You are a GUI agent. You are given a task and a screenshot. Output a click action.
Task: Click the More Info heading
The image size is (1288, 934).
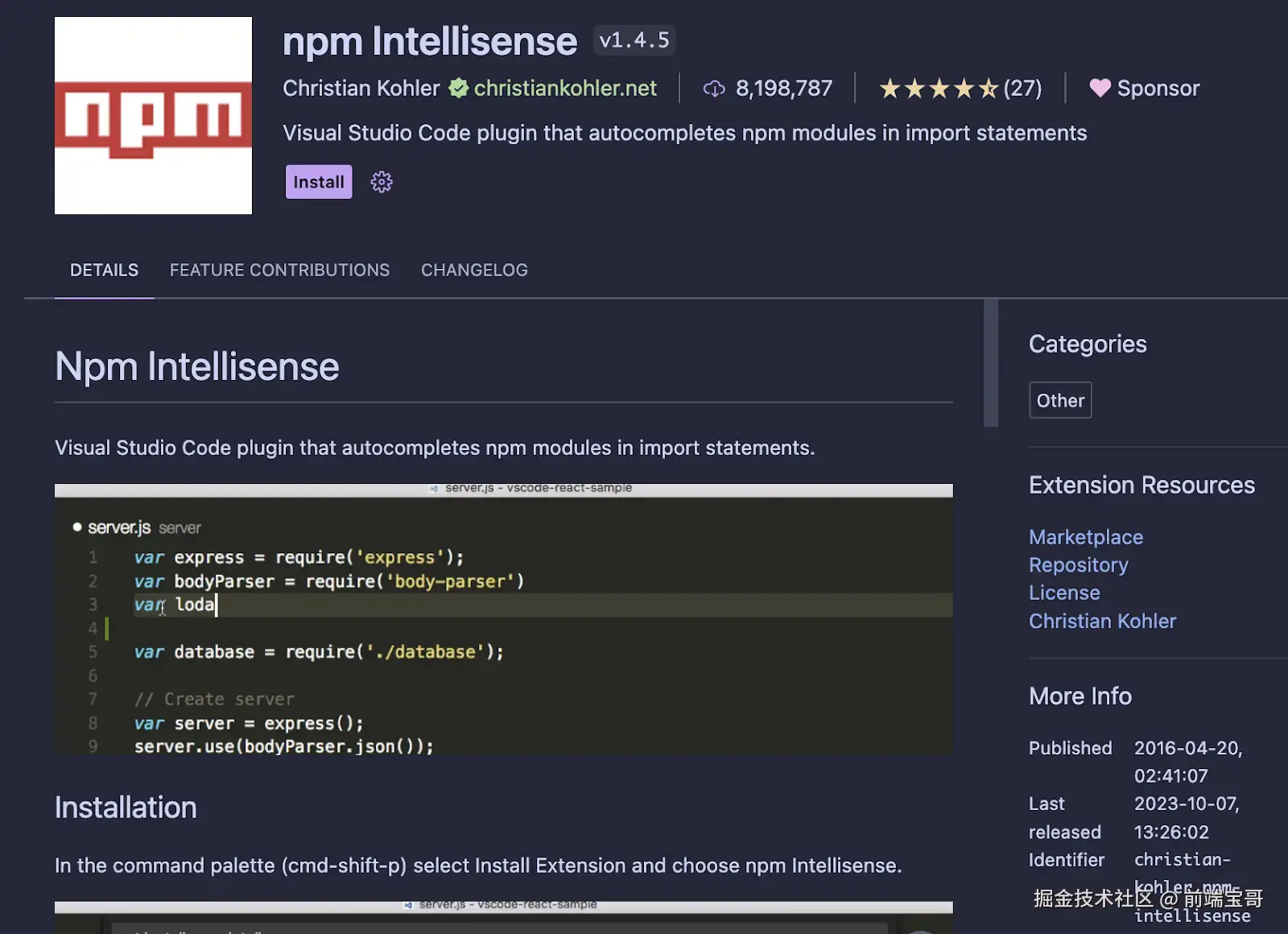pyautogui.click(x=1080, y=696)
